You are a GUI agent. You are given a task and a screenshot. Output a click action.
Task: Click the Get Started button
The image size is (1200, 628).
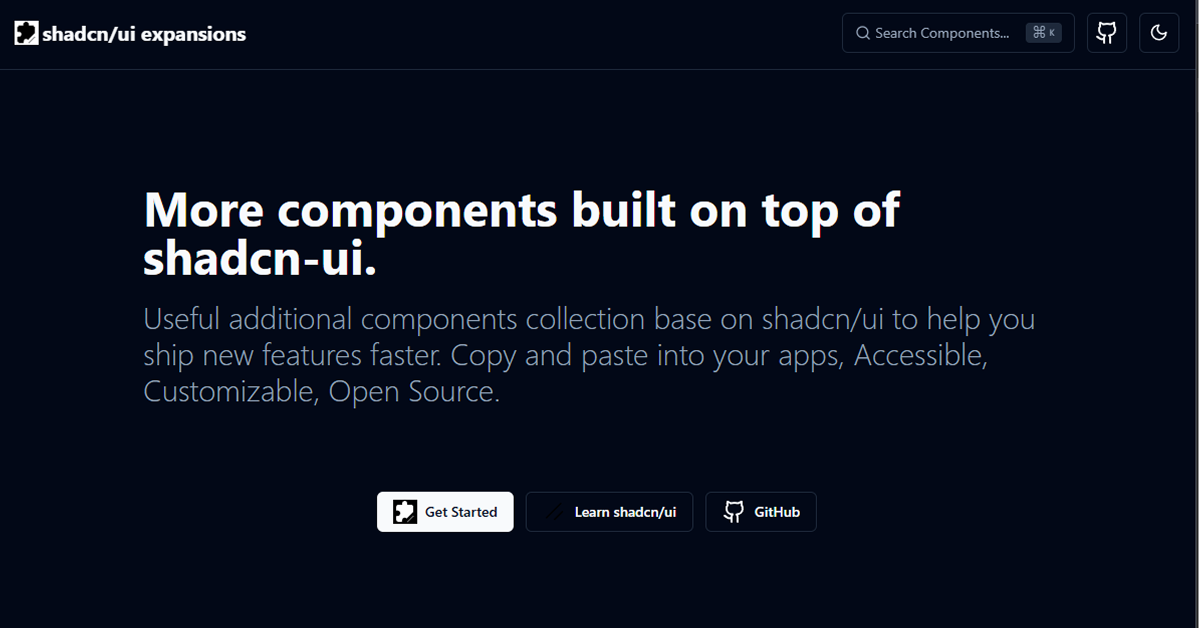click(445, 511)
